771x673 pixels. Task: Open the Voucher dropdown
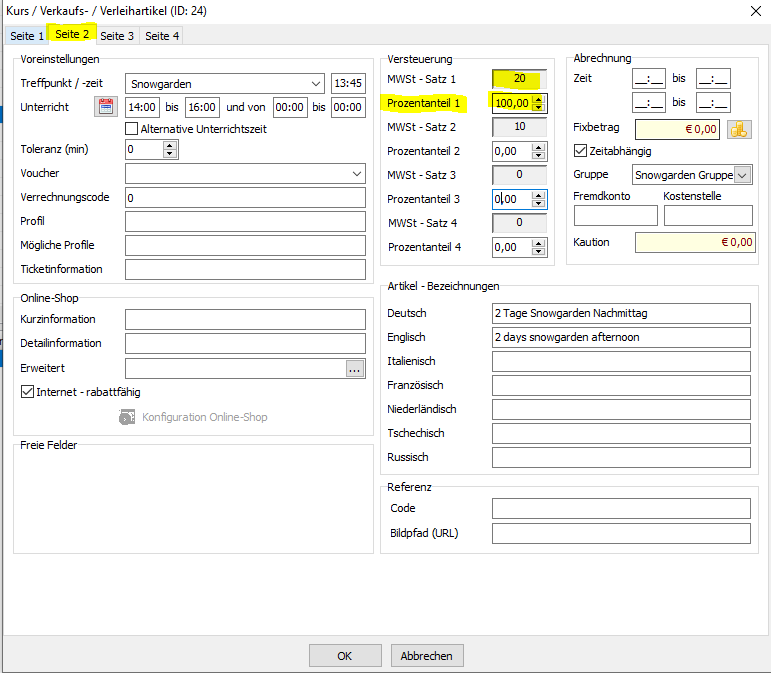pos(357,174)
